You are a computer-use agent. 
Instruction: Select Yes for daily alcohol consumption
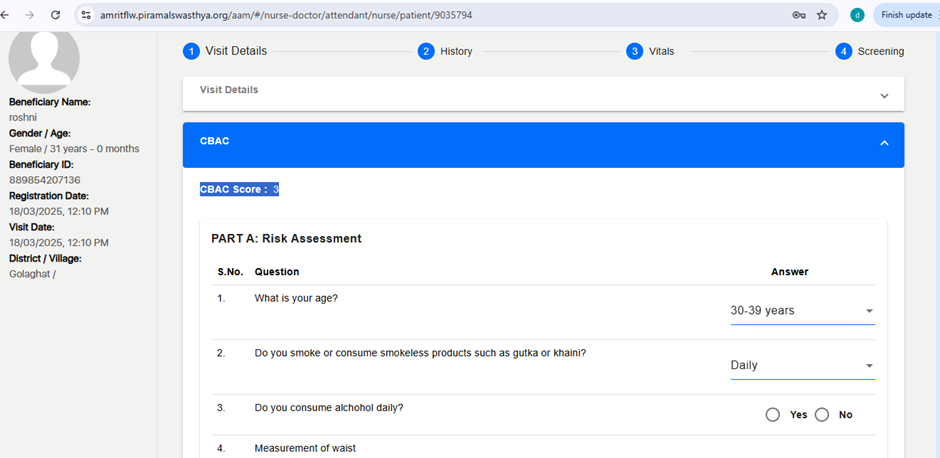pyautogui.click(x=773, y=415)
